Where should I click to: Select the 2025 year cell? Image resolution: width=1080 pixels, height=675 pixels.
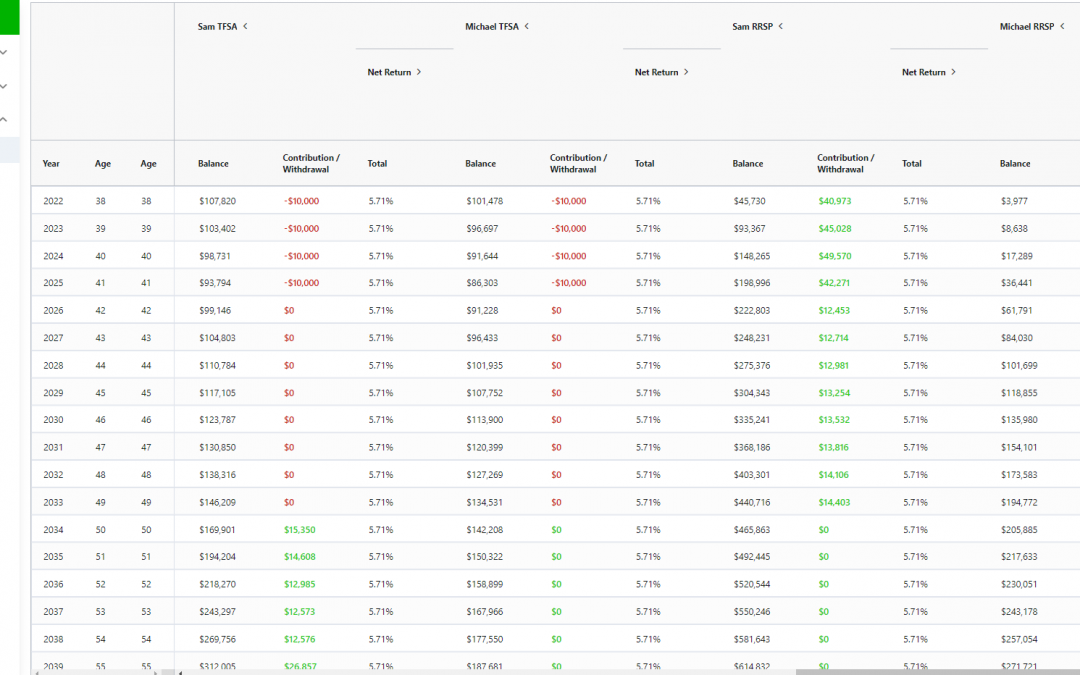[53, 282]
